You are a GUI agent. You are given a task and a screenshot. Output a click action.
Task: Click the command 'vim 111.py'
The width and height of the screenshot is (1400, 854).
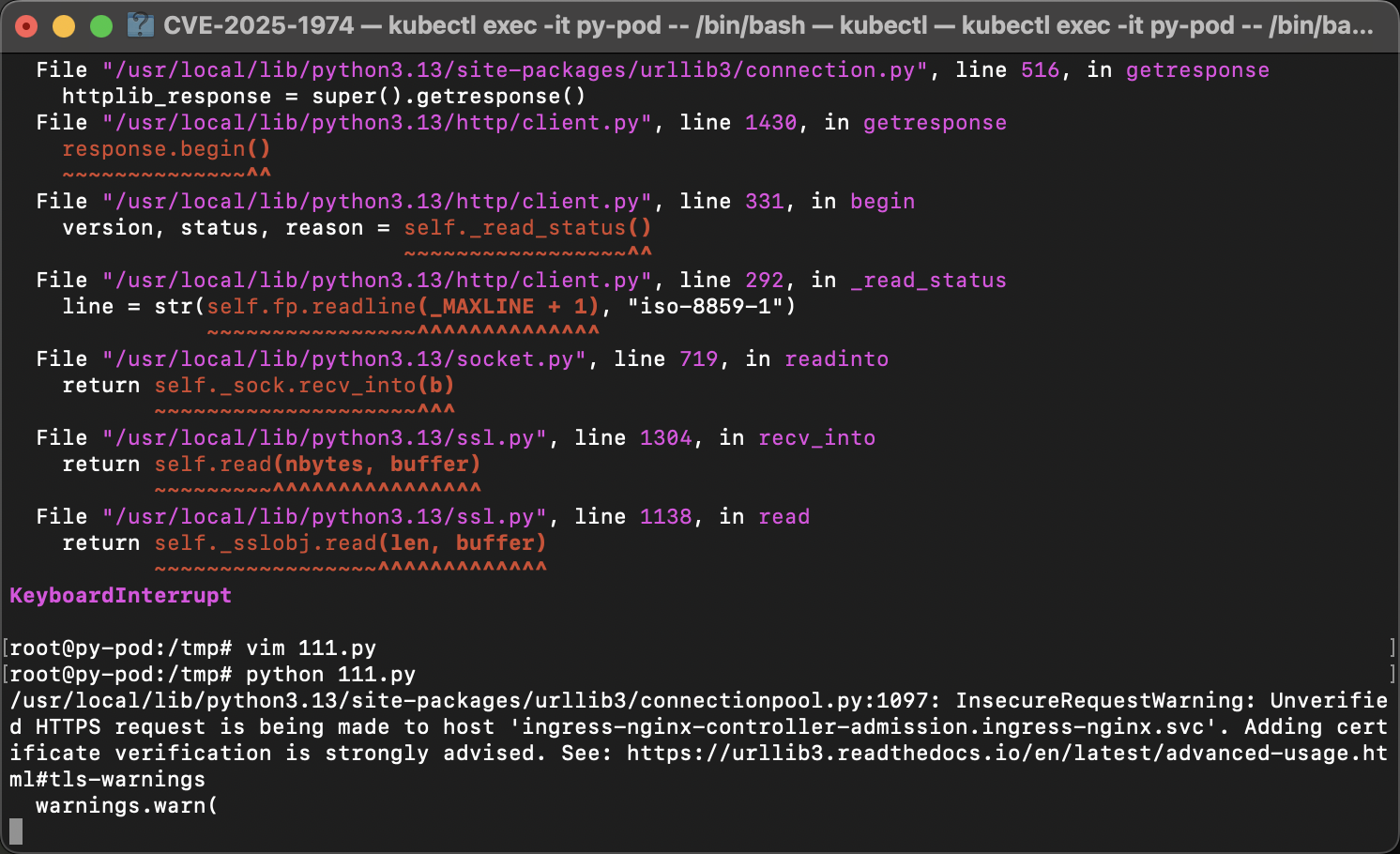pyautogui.click(x=311, y=648)
